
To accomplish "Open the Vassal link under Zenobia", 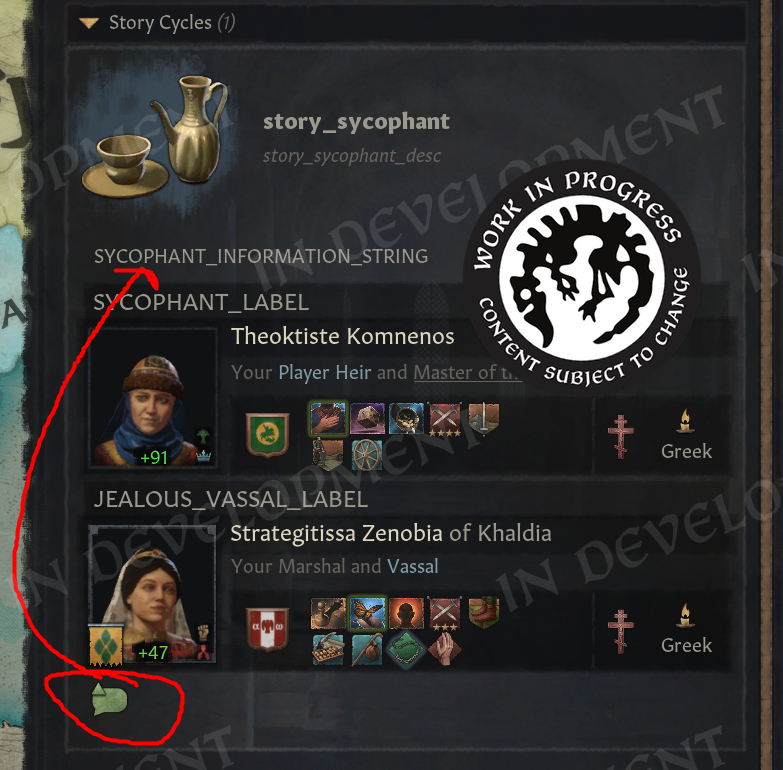I will click(412, 566).
